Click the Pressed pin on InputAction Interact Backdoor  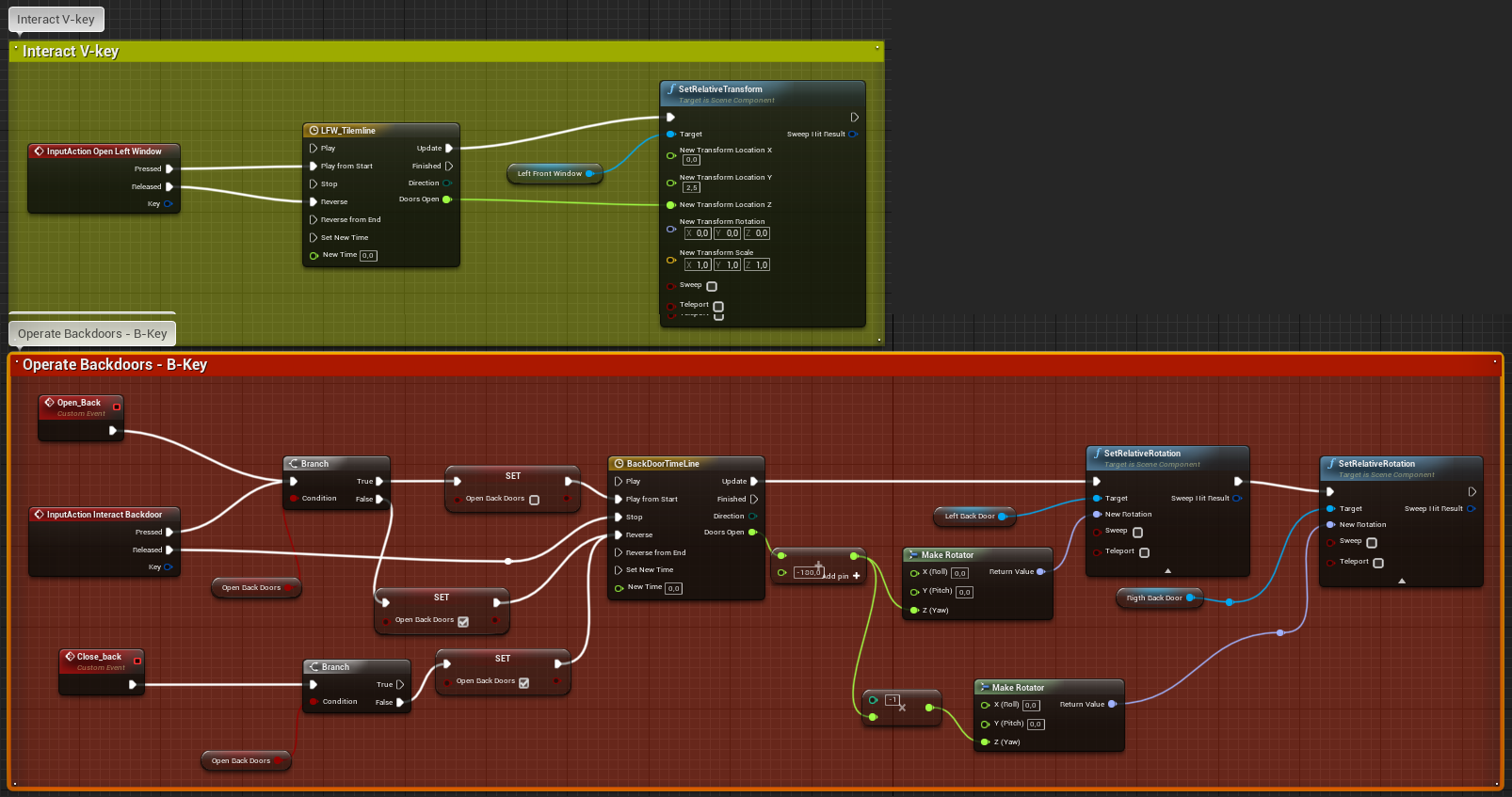point(169,533)
